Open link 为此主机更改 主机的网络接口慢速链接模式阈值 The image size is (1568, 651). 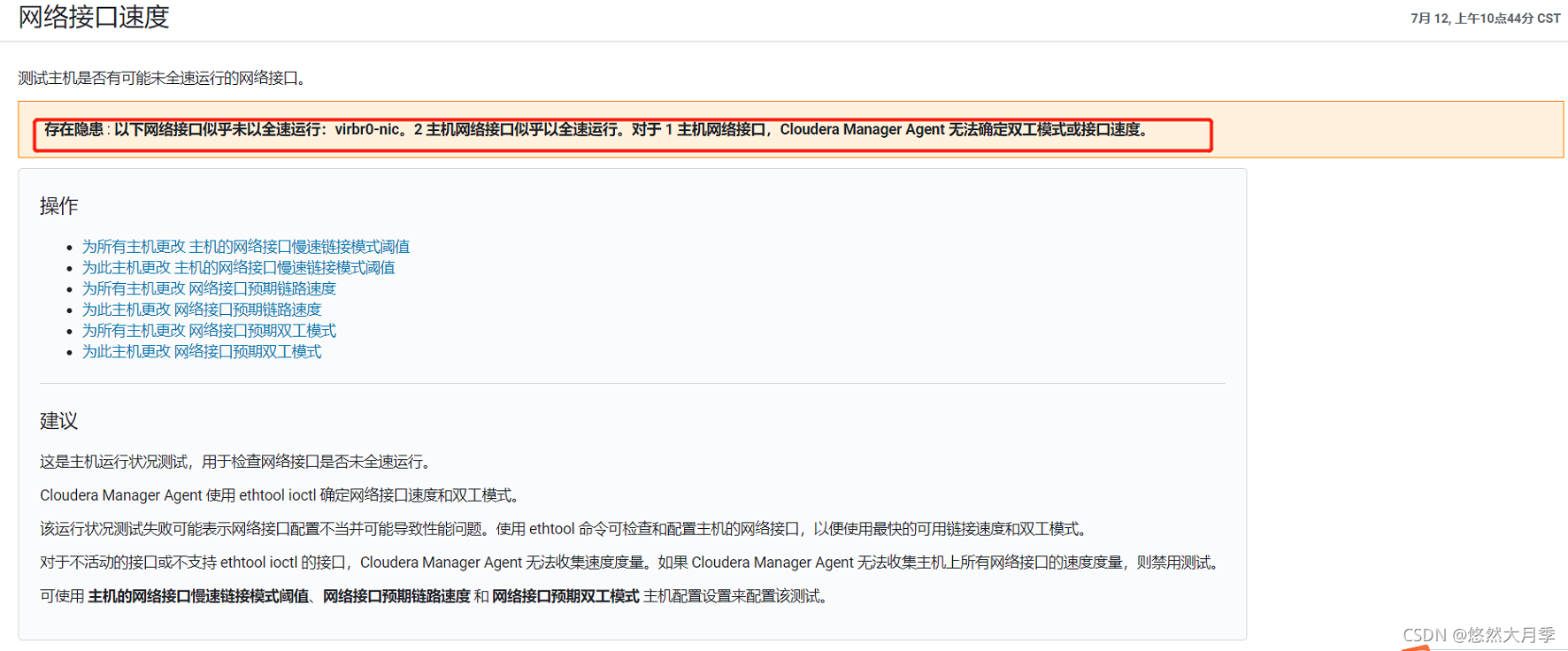coord(239,268)
